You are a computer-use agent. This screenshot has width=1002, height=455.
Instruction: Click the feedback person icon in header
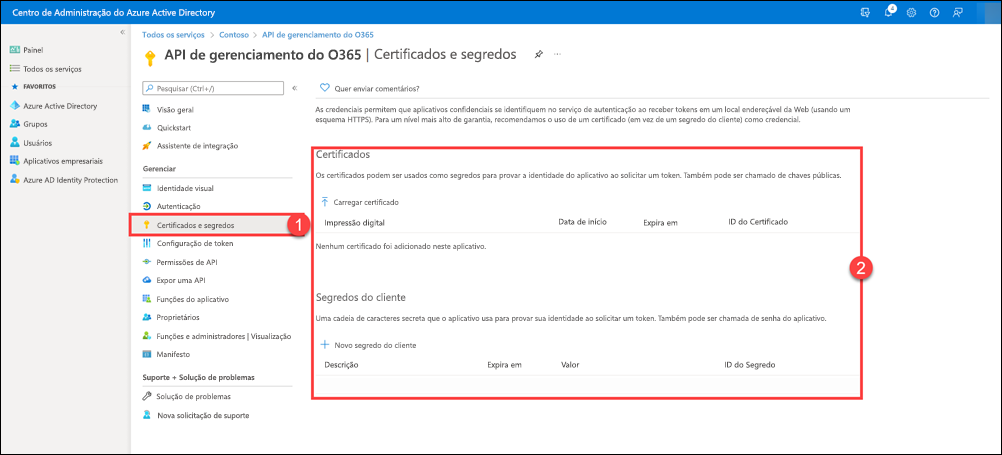pyautogui.click(x=957, y=12)
